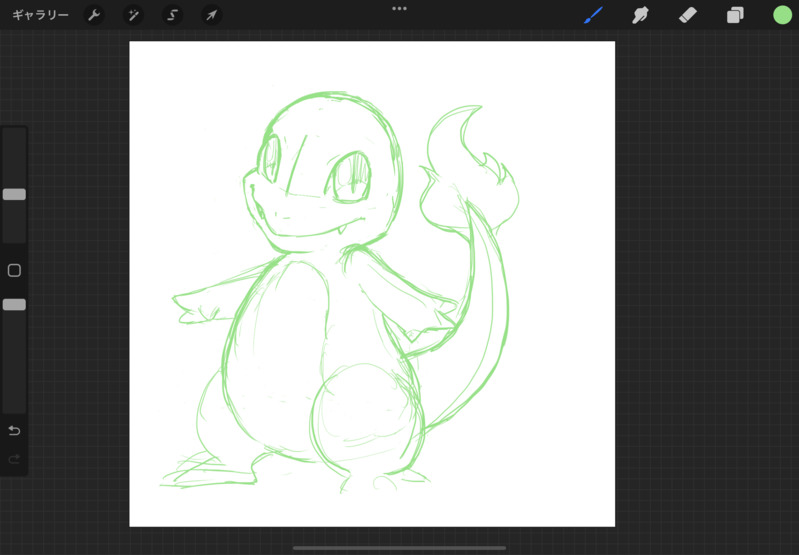Open the Actions wrench menu
799x555 pixels.
94,15
